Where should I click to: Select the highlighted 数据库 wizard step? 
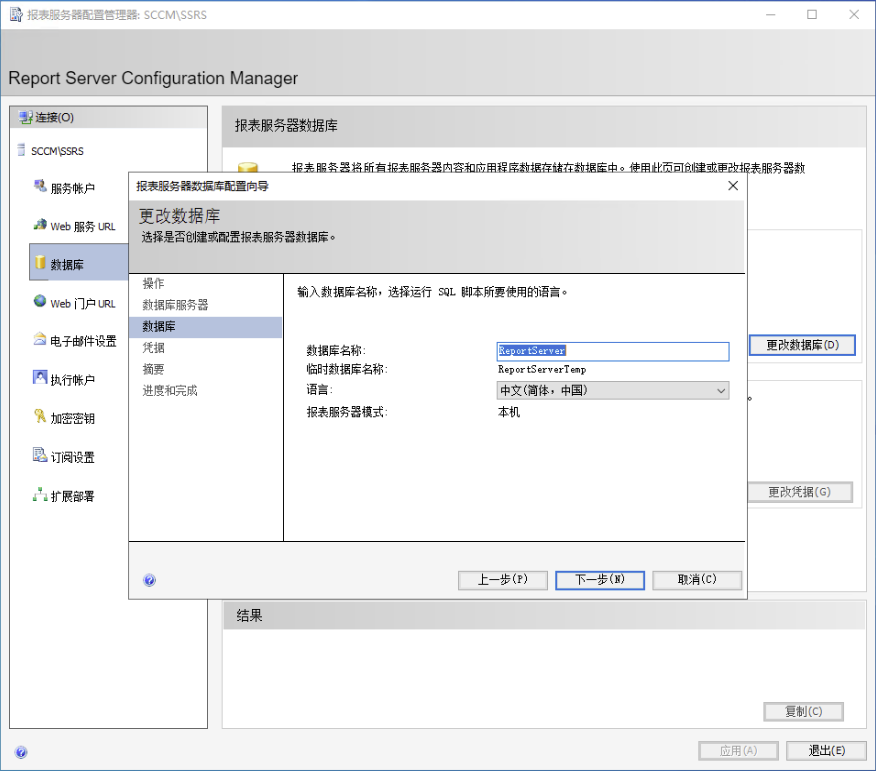tap(205, 327)
